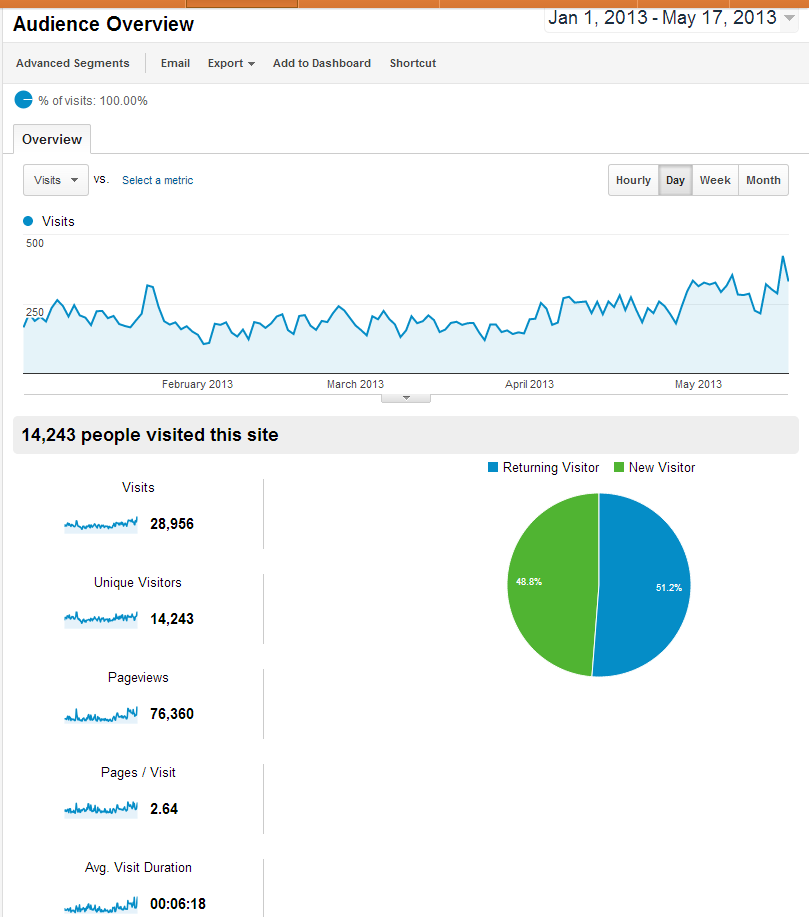This screenshot has width=809, height=917.
Task: Click the blue % of visits pie icon
Action: click(22, 100)
